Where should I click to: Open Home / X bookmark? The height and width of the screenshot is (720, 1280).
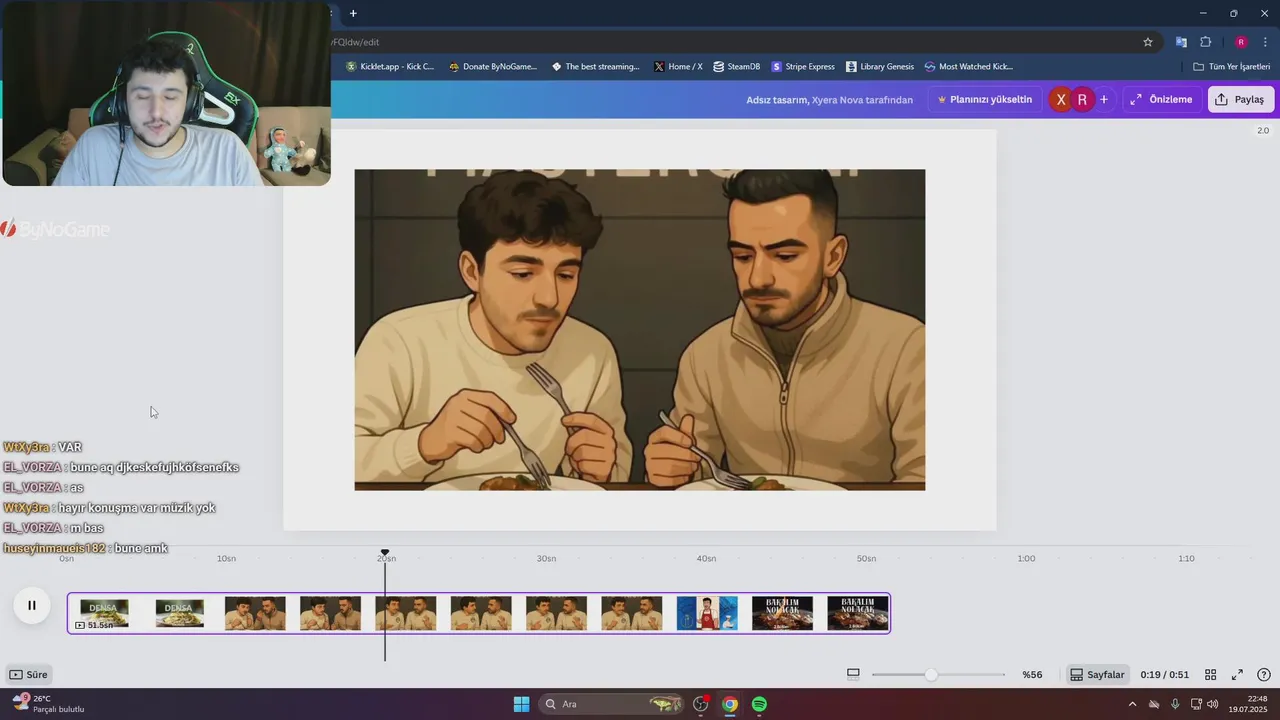pos(678,66)
